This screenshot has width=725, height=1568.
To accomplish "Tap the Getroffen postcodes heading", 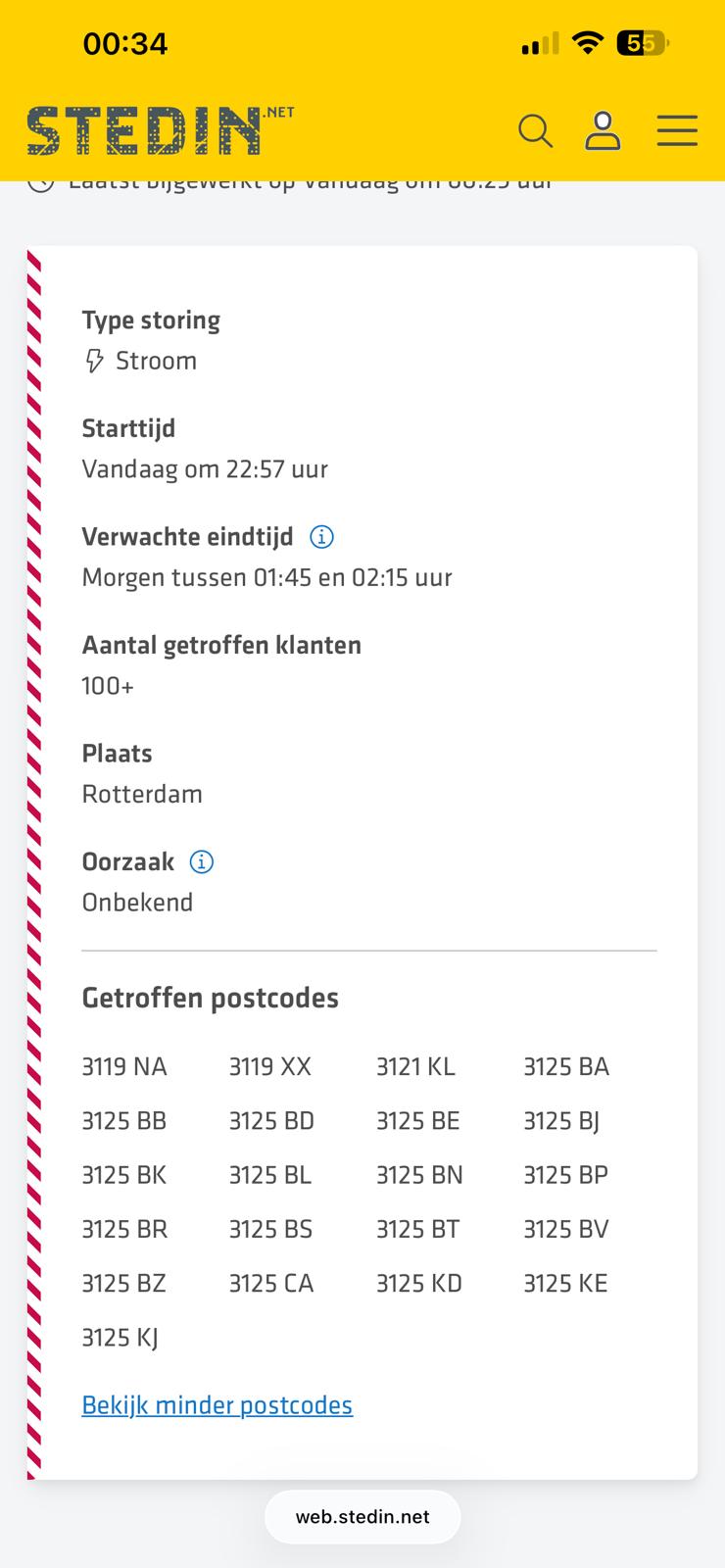I will tap(210, 999).
